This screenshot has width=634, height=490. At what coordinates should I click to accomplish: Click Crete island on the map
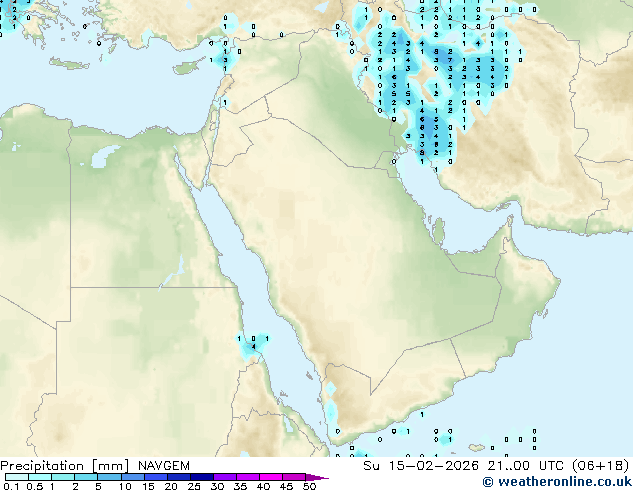pos(69,63)
